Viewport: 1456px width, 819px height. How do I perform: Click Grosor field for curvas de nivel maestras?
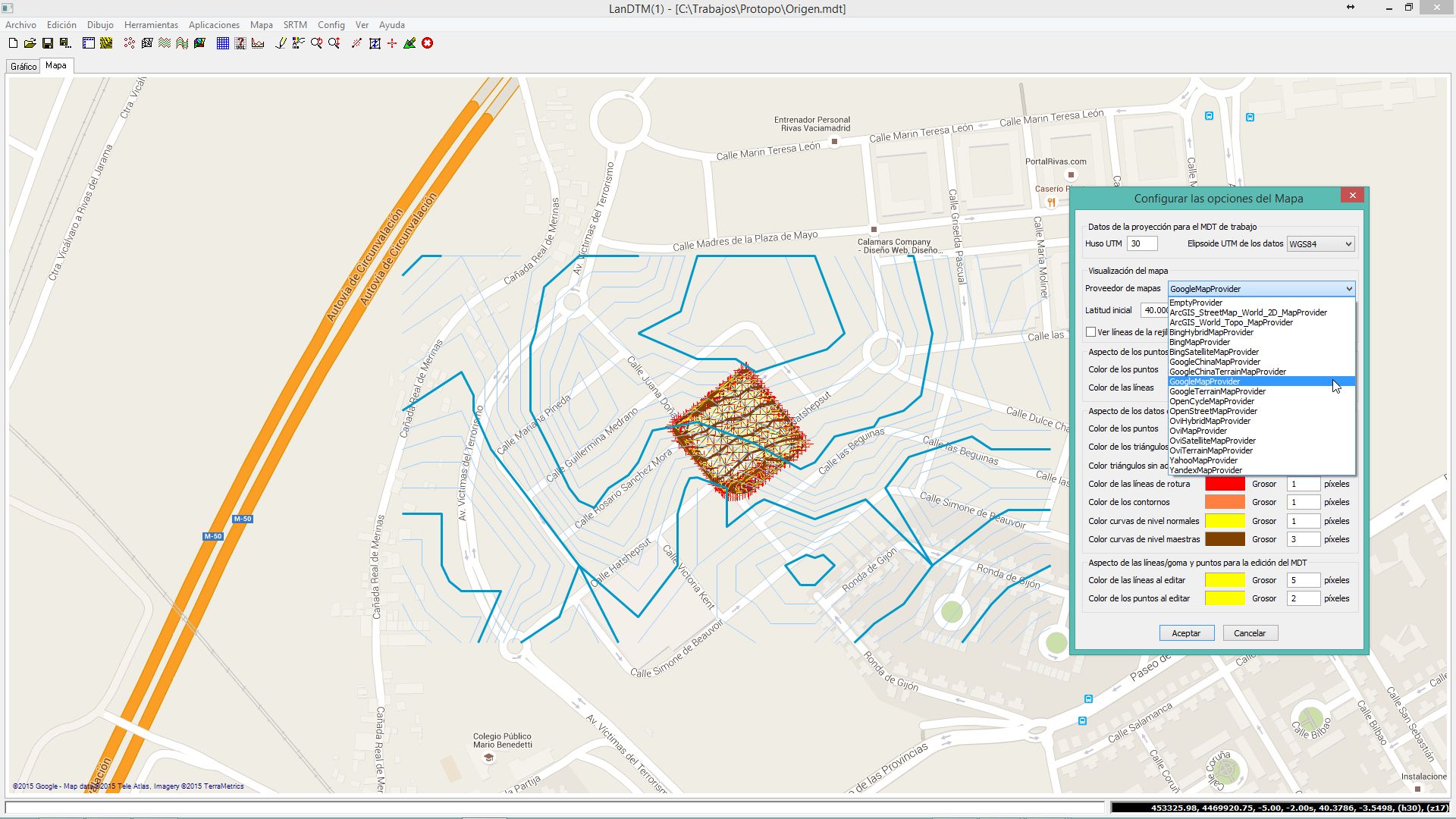(x=1304, y=539)
